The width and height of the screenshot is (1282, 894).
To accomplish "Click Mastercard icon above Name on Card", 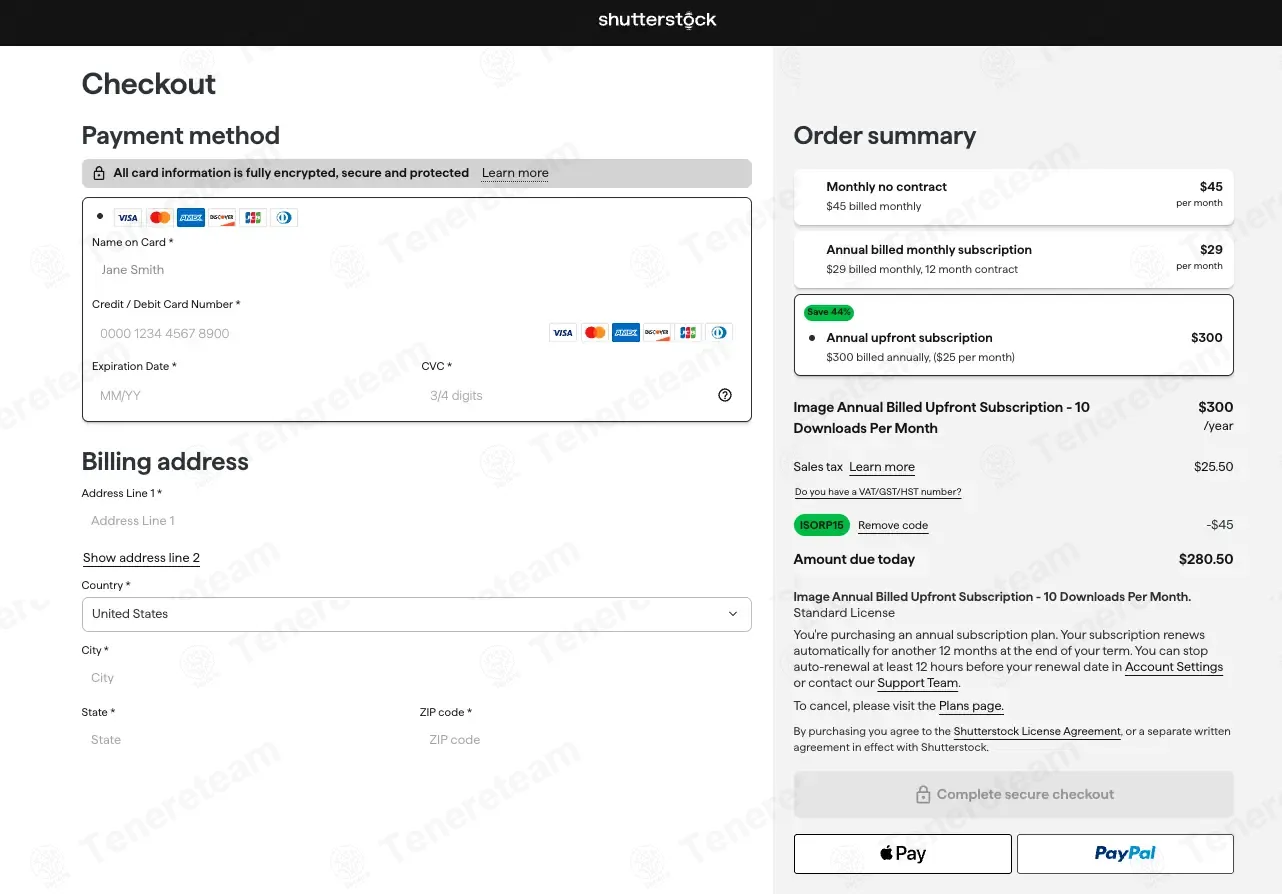I will pos(159,218).
